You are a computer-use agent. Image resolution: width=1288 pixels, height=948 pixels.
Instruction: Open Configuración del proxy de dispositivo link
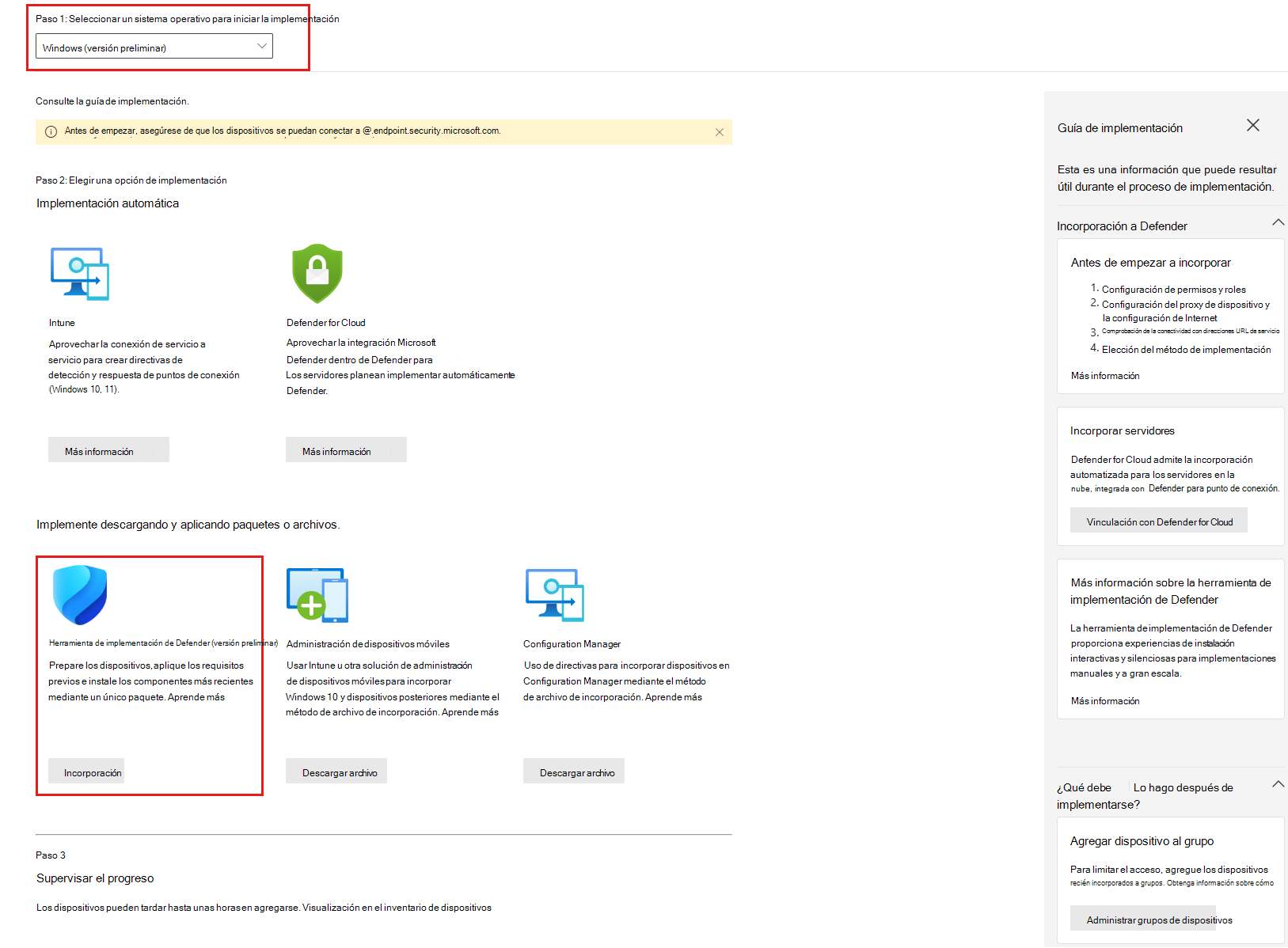click(x=1186, y=311)
